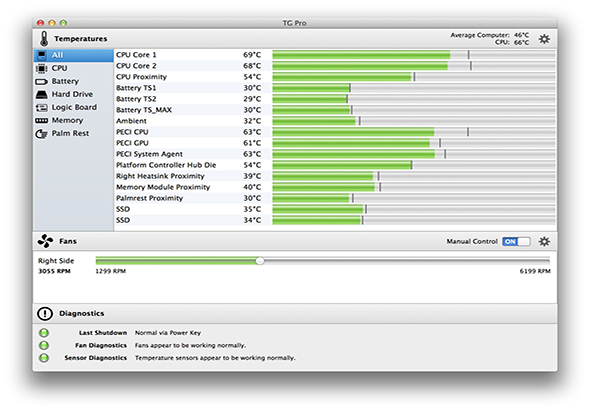
Task: Click the green Last Shutdown status light
Action: point(44,333)
